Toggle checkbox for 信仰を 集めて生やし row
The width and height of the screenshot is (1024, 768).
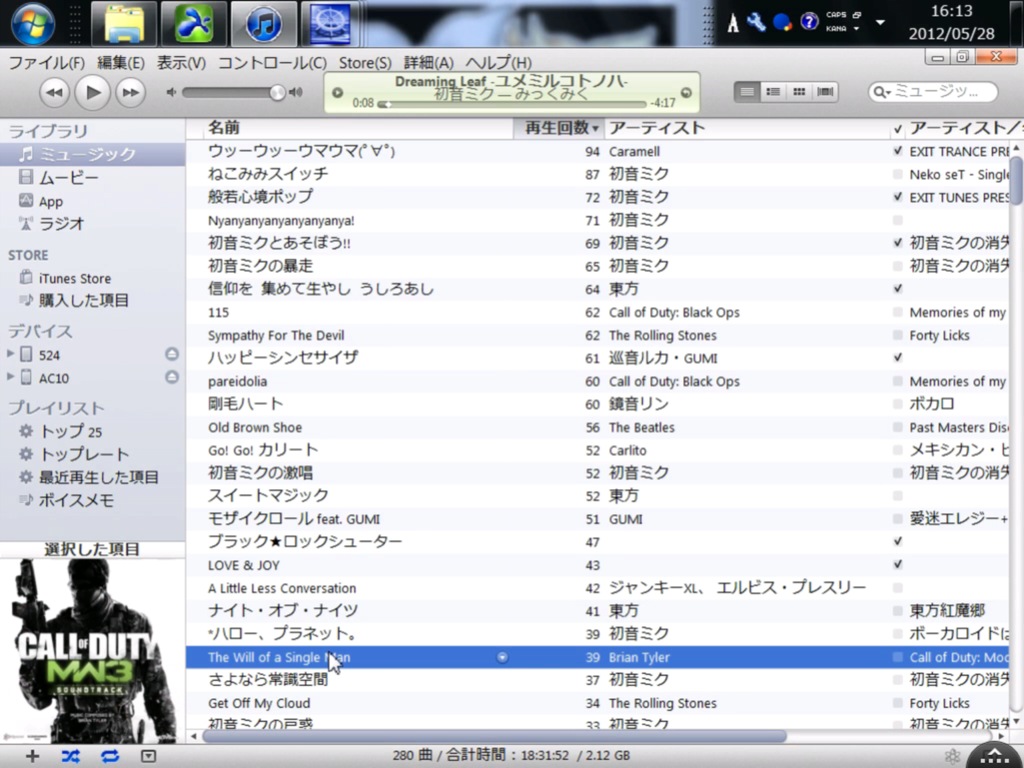tap(898, 289)
